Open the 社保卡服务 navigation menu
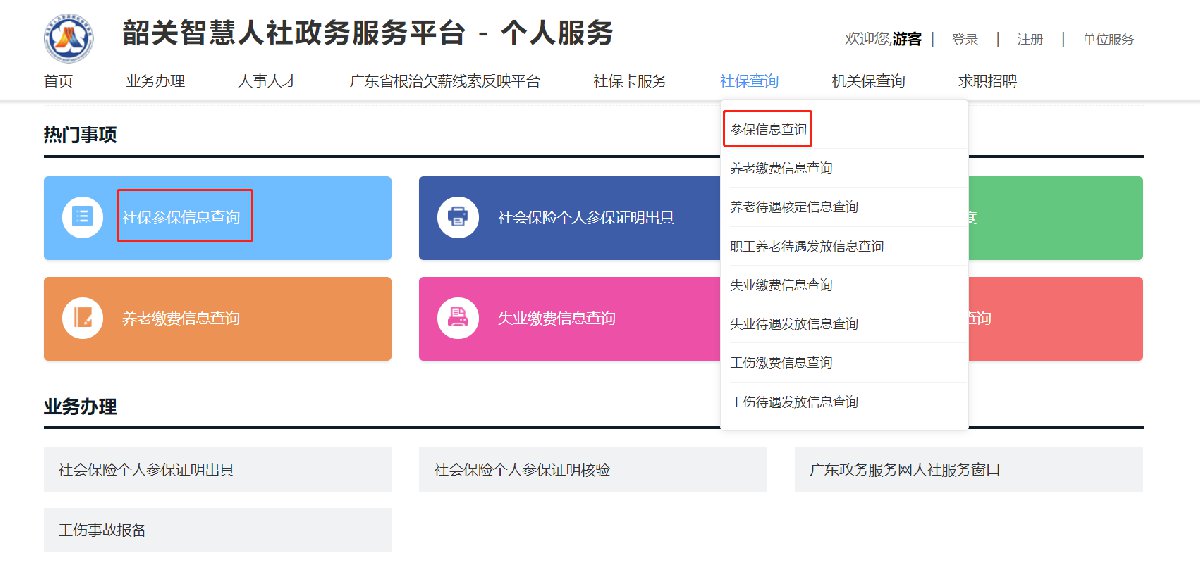The height and width of the screenshot is (569, 1200). coord(629,82)
